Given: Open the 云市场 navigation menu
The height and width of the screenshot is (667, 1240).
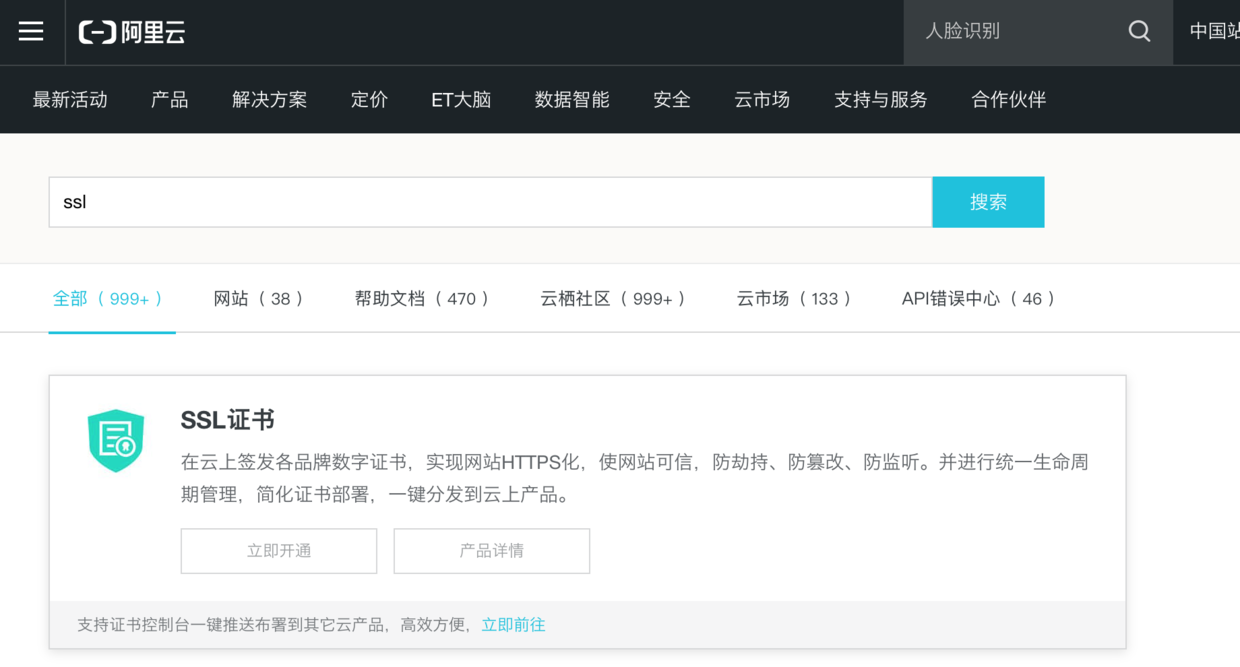Looking at the screenshot, I should (x=762, y=100).
